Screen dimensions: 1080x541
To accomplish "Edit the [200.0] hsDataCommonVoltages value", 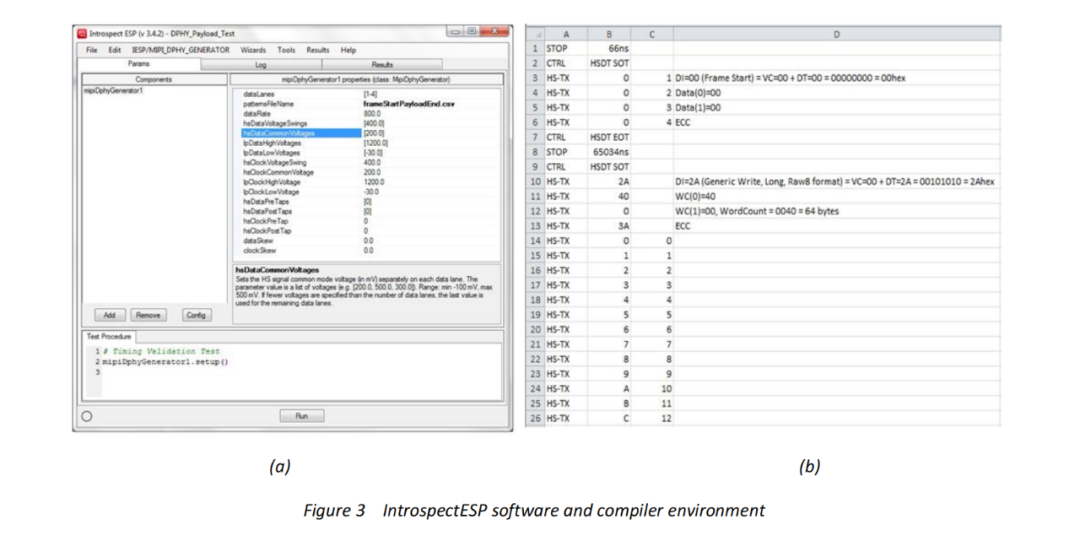I will tap(374, 133).
